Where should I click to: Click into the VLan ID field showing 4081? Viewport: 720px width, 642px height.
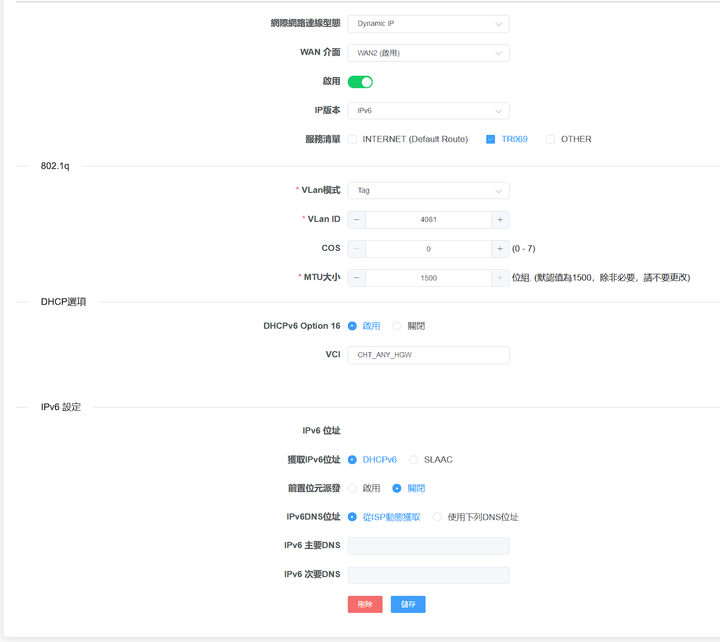[x=428, y=220]
